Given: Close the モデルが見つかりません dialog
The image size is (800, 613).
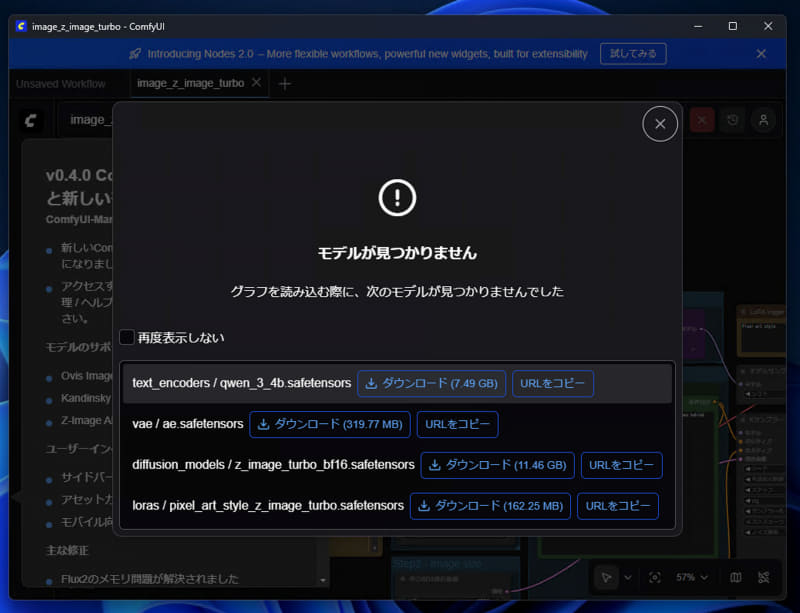Looking at the screenshot, I should 659,123.
